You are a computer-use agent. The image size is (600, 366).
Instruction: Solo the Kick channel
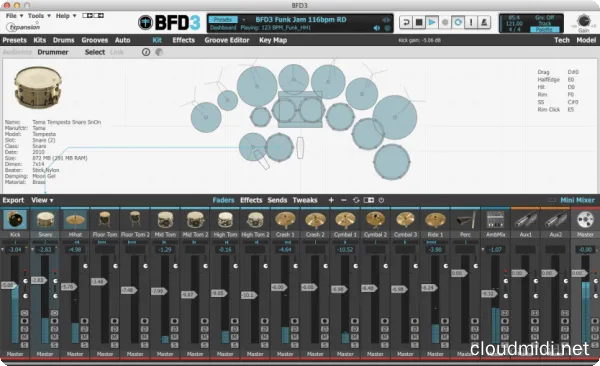[24, 345]
